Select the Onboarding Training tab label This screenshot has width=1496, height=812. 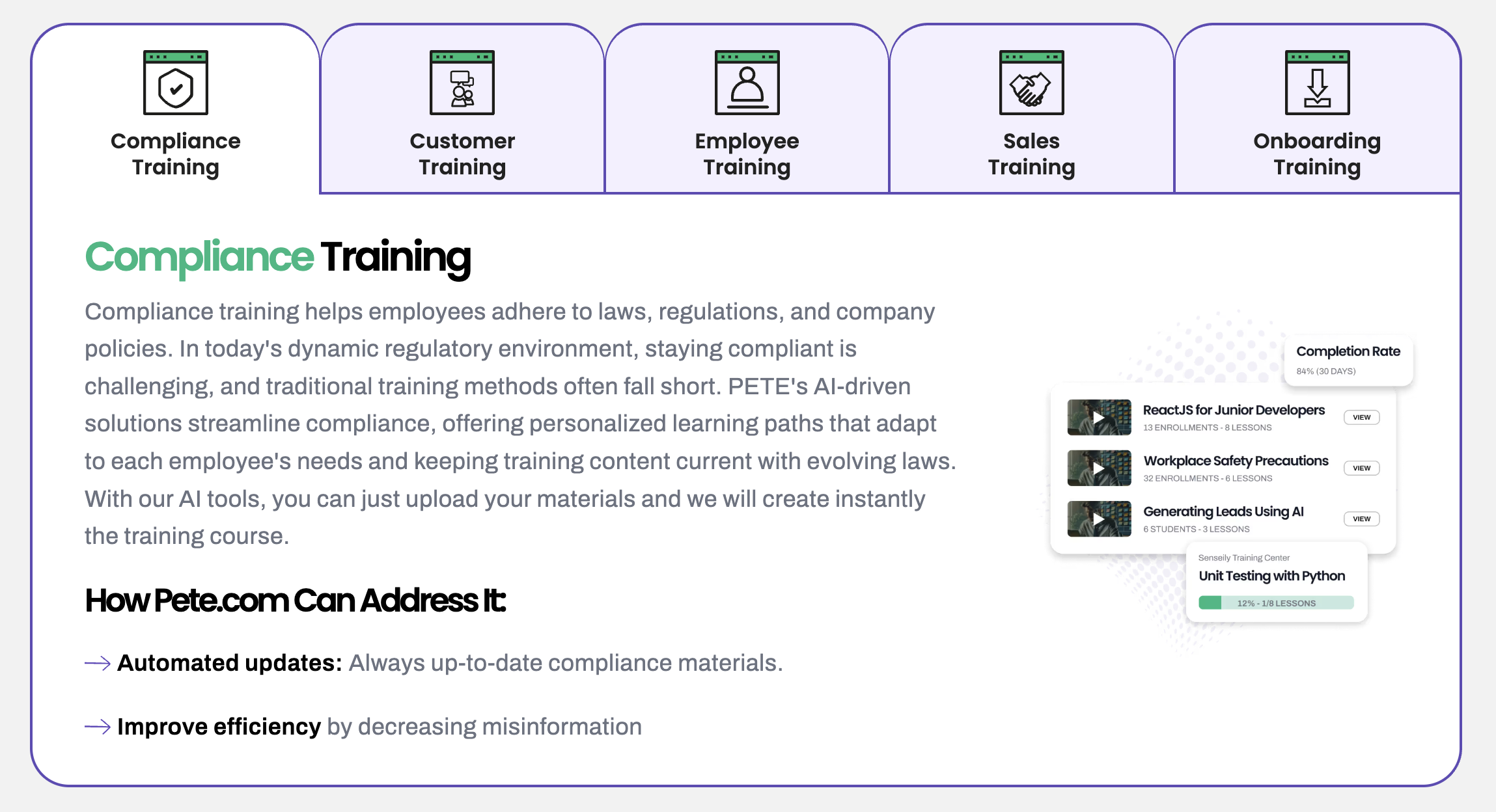pyautogui.click(x=1317, y=154)
